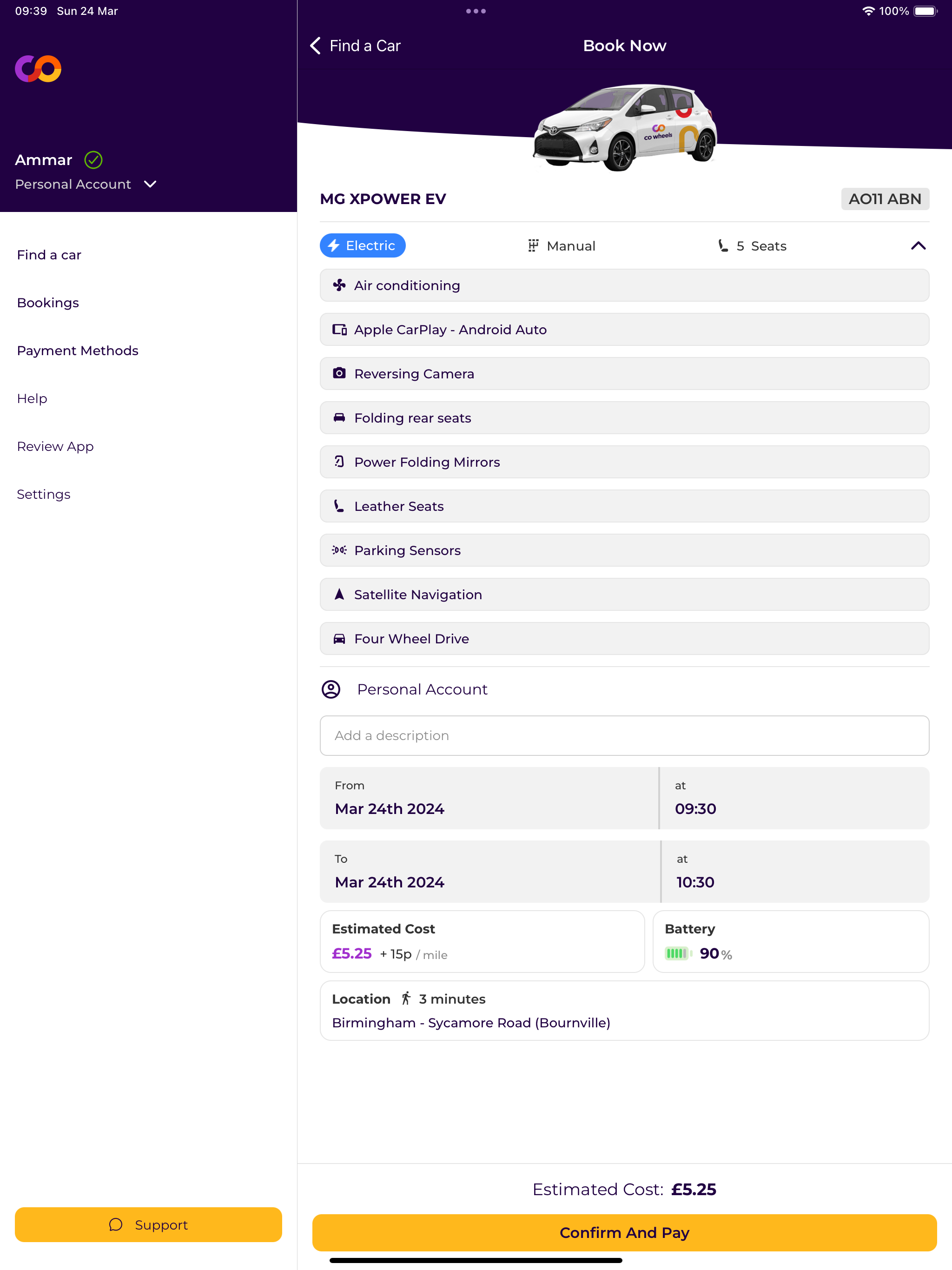
Task: Open the To time 10:30 picker
Action: click(x=796, y=872)
